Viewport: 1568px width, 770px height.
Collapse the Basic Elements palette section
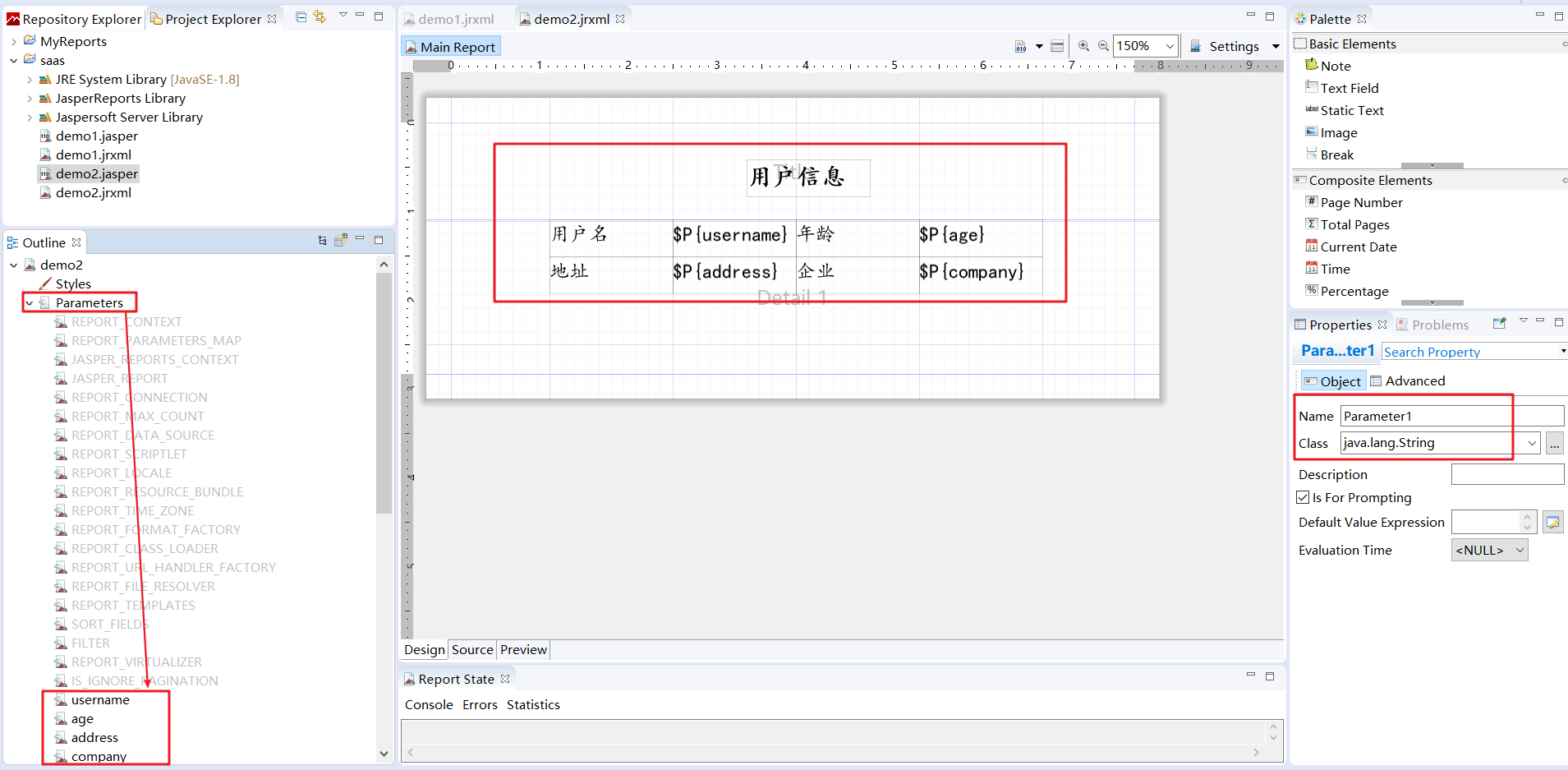(x=1564, y=44)
